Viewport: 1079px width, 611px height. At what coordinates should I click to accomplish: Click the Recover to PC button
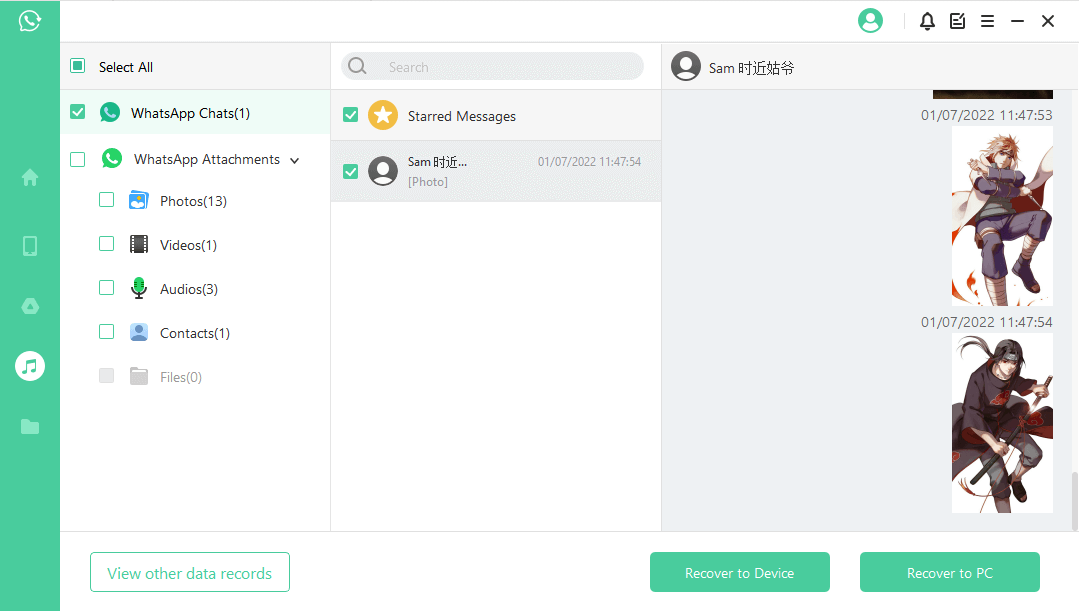949,573
